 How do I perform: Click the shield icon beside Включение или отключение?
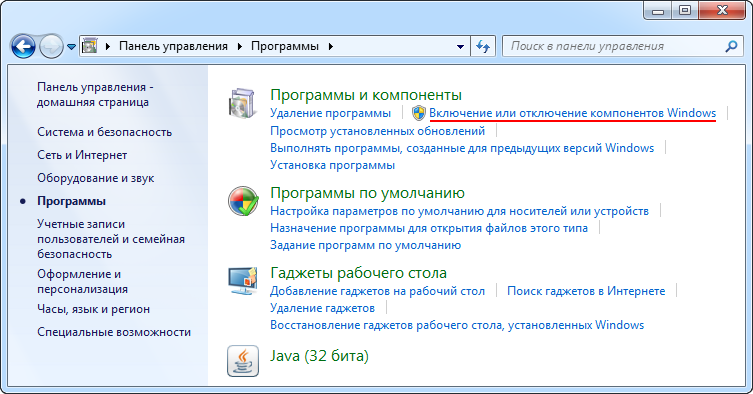pyautogui.click(x=419, y=113)
